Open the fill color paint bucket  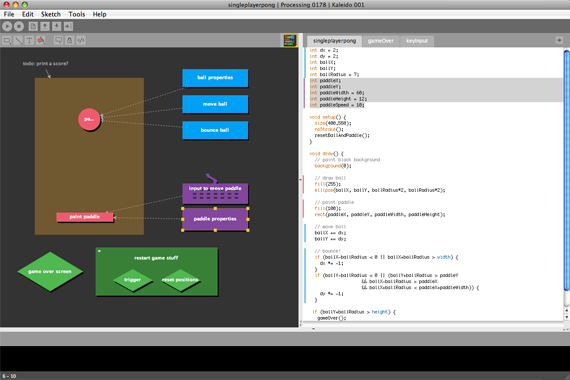[x=41, y=40]
